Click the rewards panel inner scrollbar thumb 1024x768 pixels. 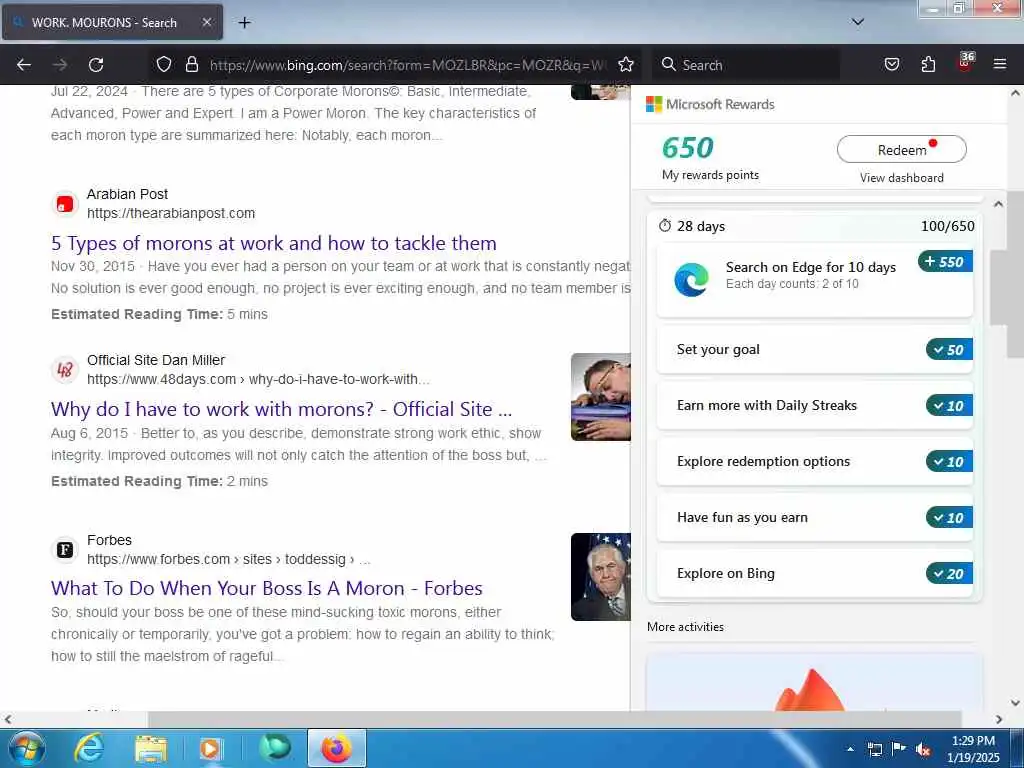998,287
